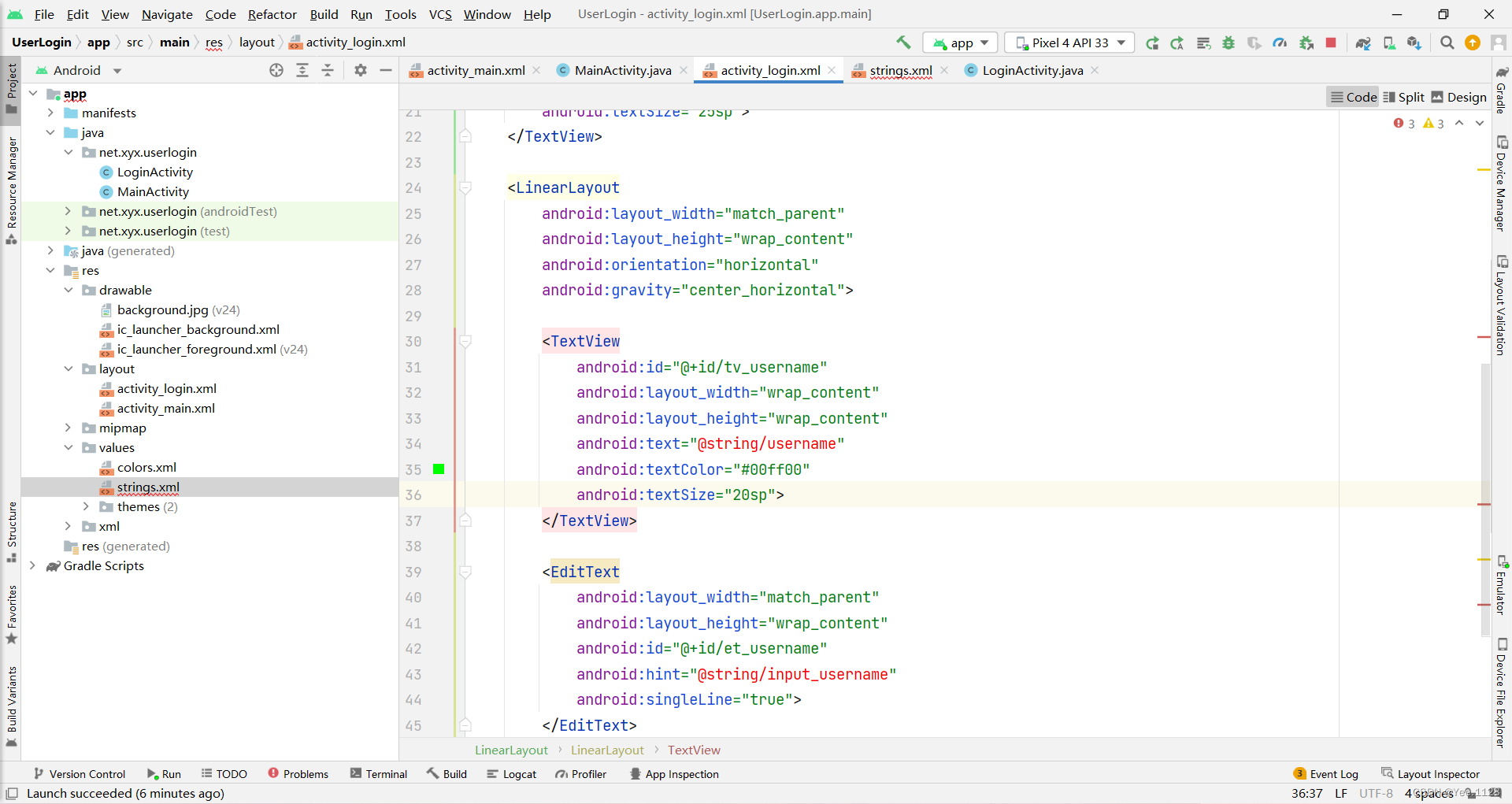Click the Expand All icon in the Project panel
Screen dimensions: 1512x804
[302, 70]
